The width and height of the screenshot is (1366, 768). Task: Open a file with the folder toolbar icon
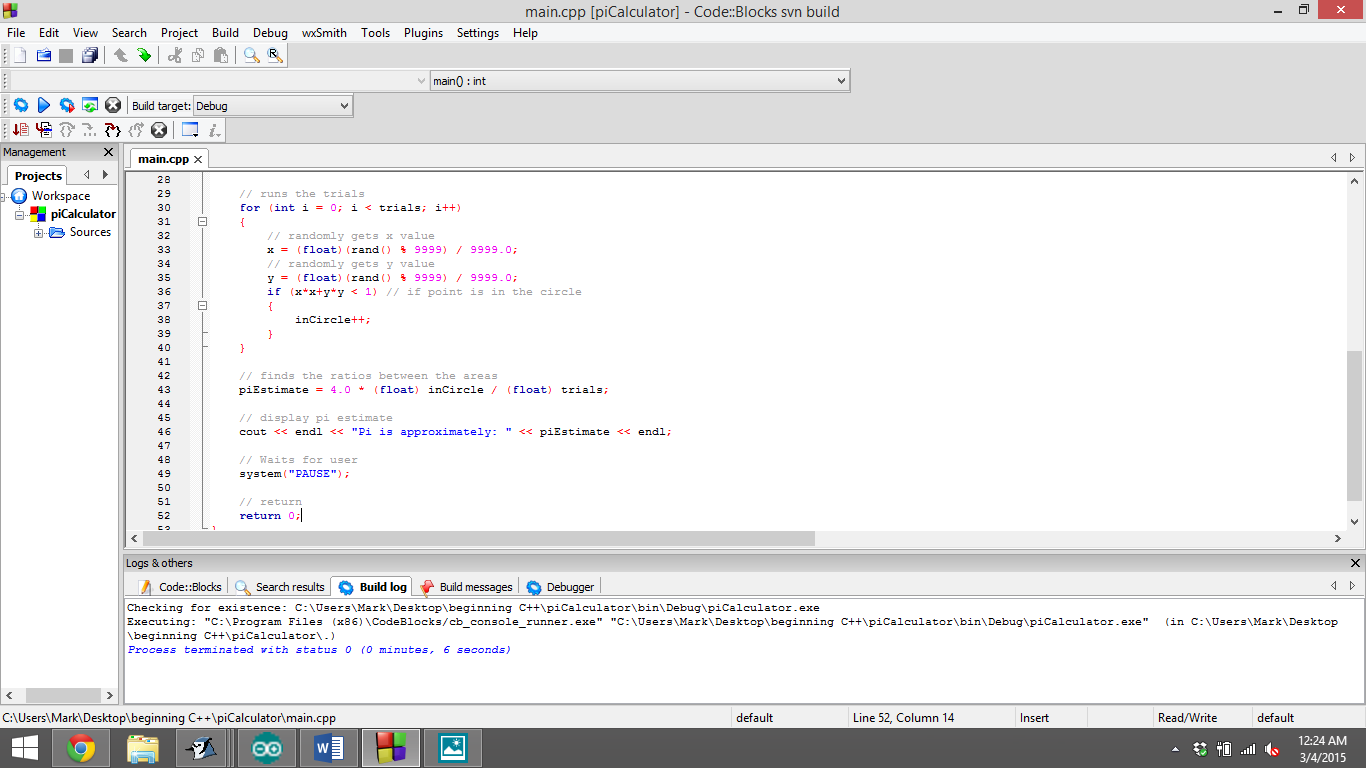click(42, 55)
